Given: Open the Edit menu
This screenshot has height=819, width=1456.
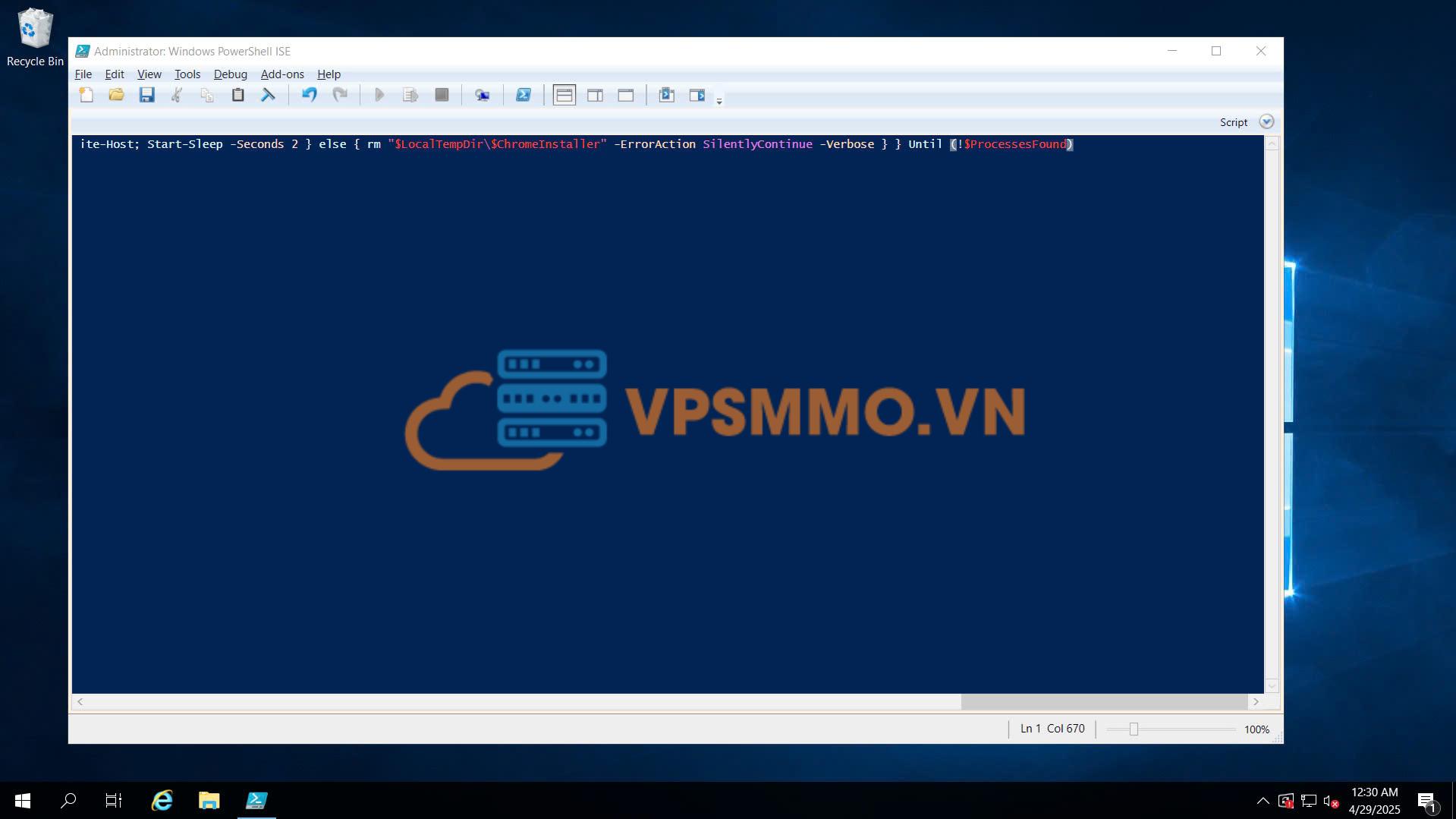Looking at the screenshot, I should [x=115, y=74].
